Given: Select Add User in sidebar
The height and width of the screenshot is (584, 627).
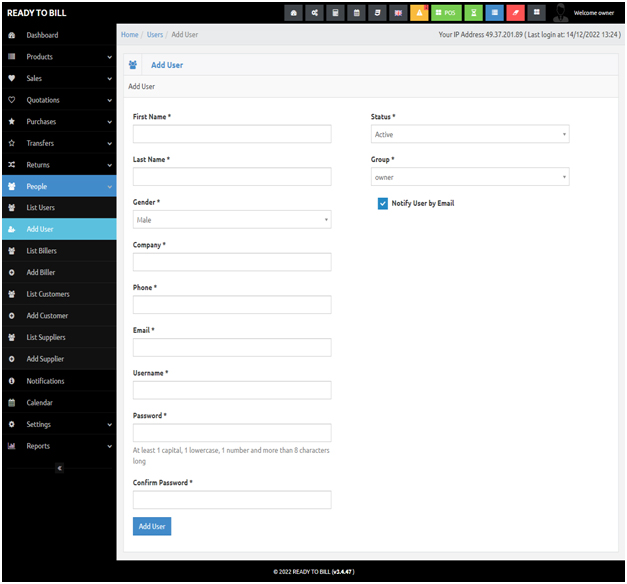Looking at the screenshot, I should [x=59, y=229].
